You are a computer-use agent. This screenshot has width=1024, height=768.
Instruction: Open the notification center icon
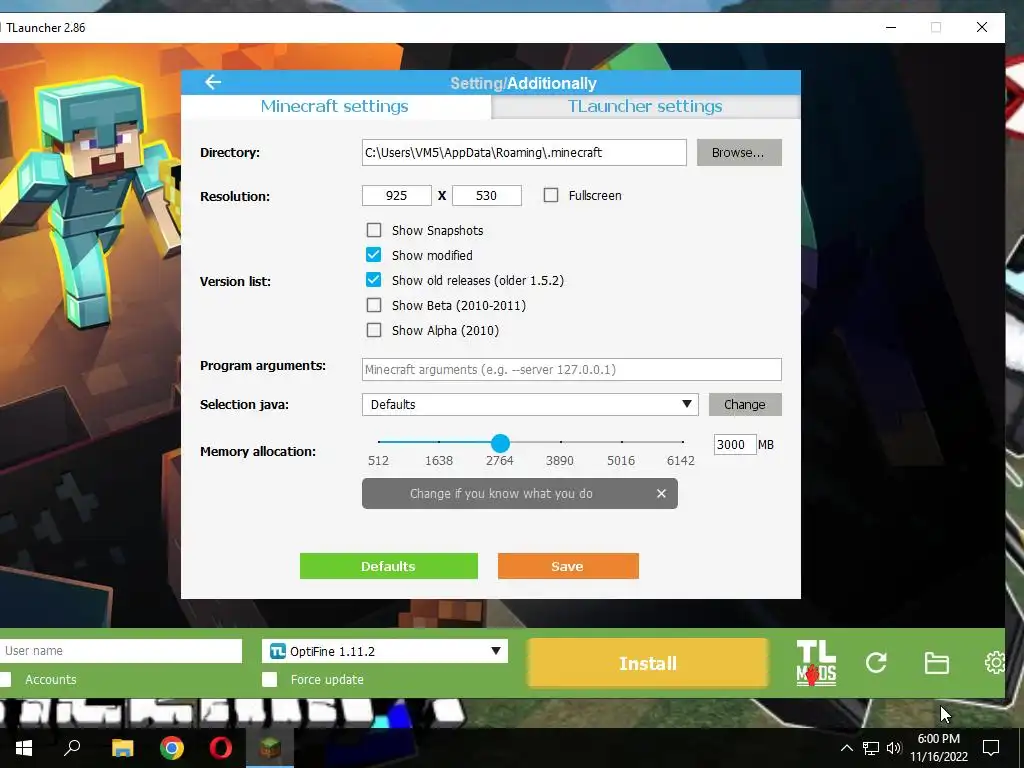tap(991, 748)
